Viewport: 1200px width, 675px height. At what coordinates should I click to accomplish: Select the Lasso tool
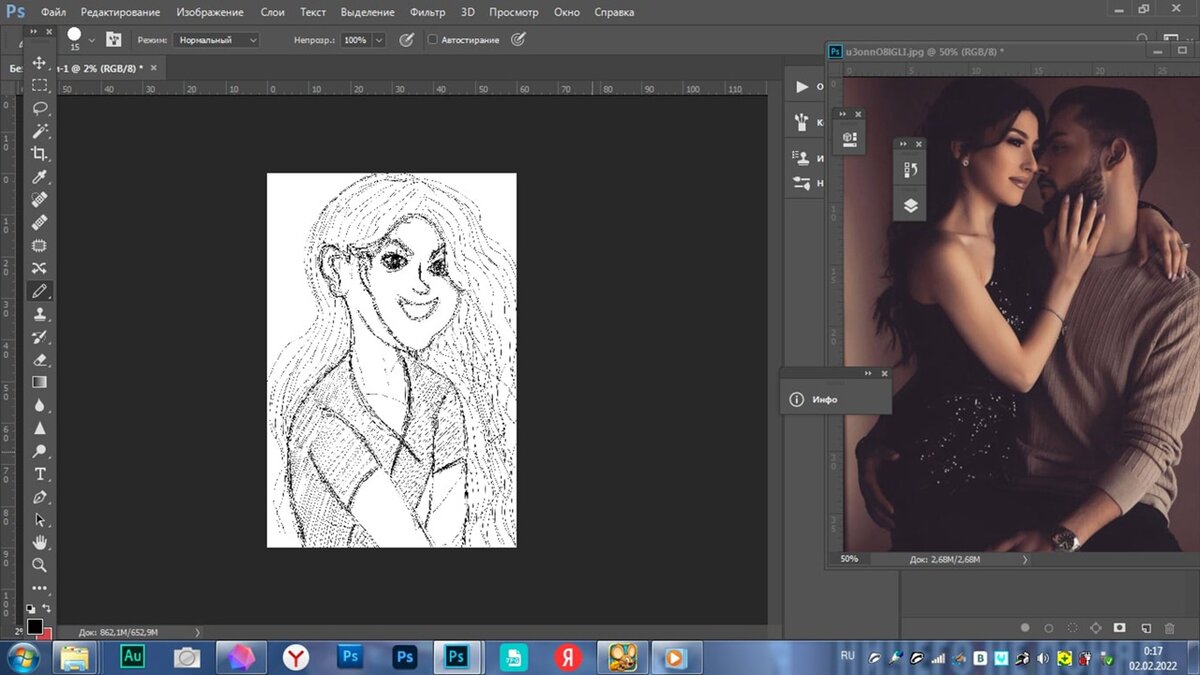click(39, 108)
